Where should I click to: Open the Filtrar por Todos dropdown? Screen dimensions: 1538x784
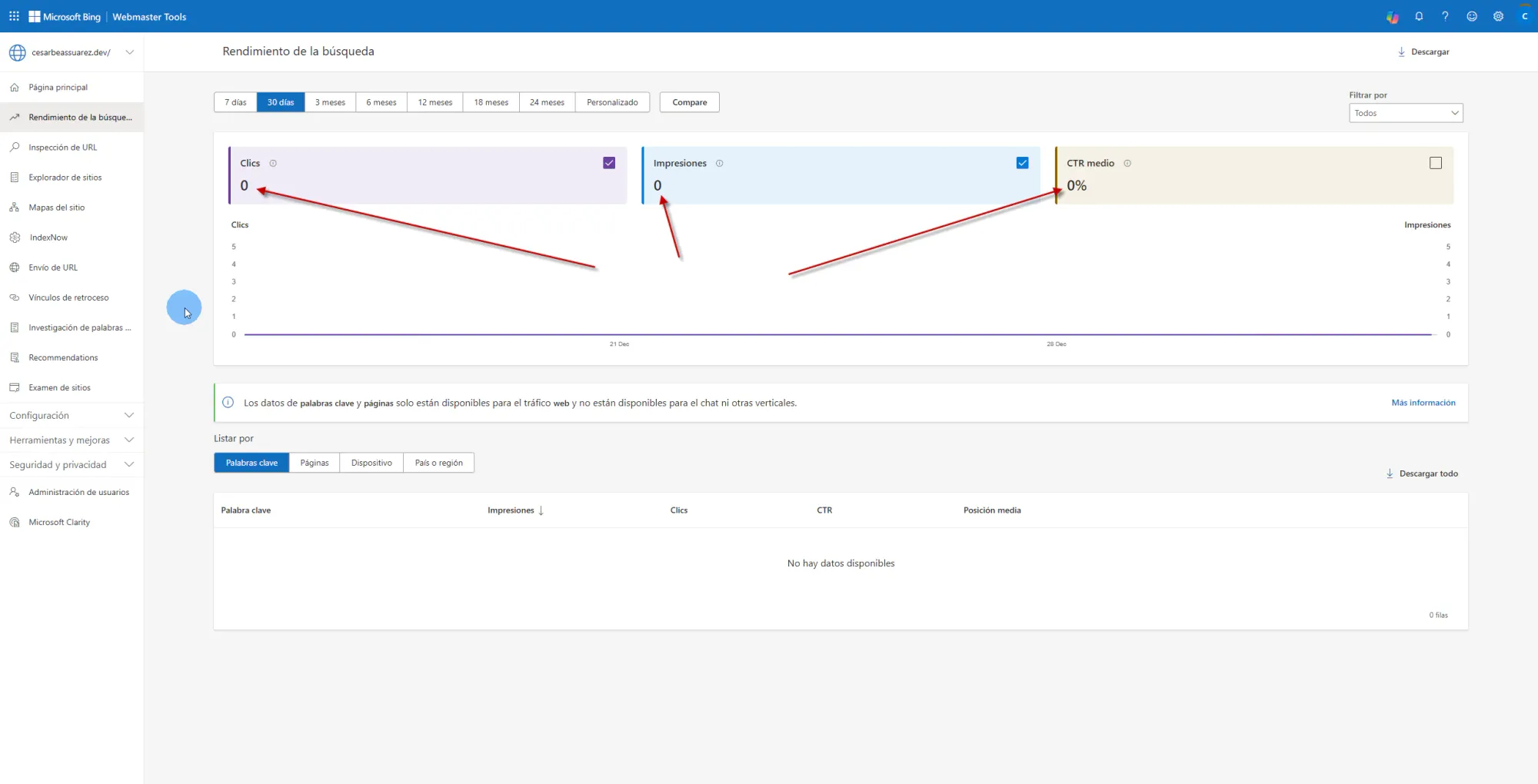pyautogui.click(x=1406, y=113)
